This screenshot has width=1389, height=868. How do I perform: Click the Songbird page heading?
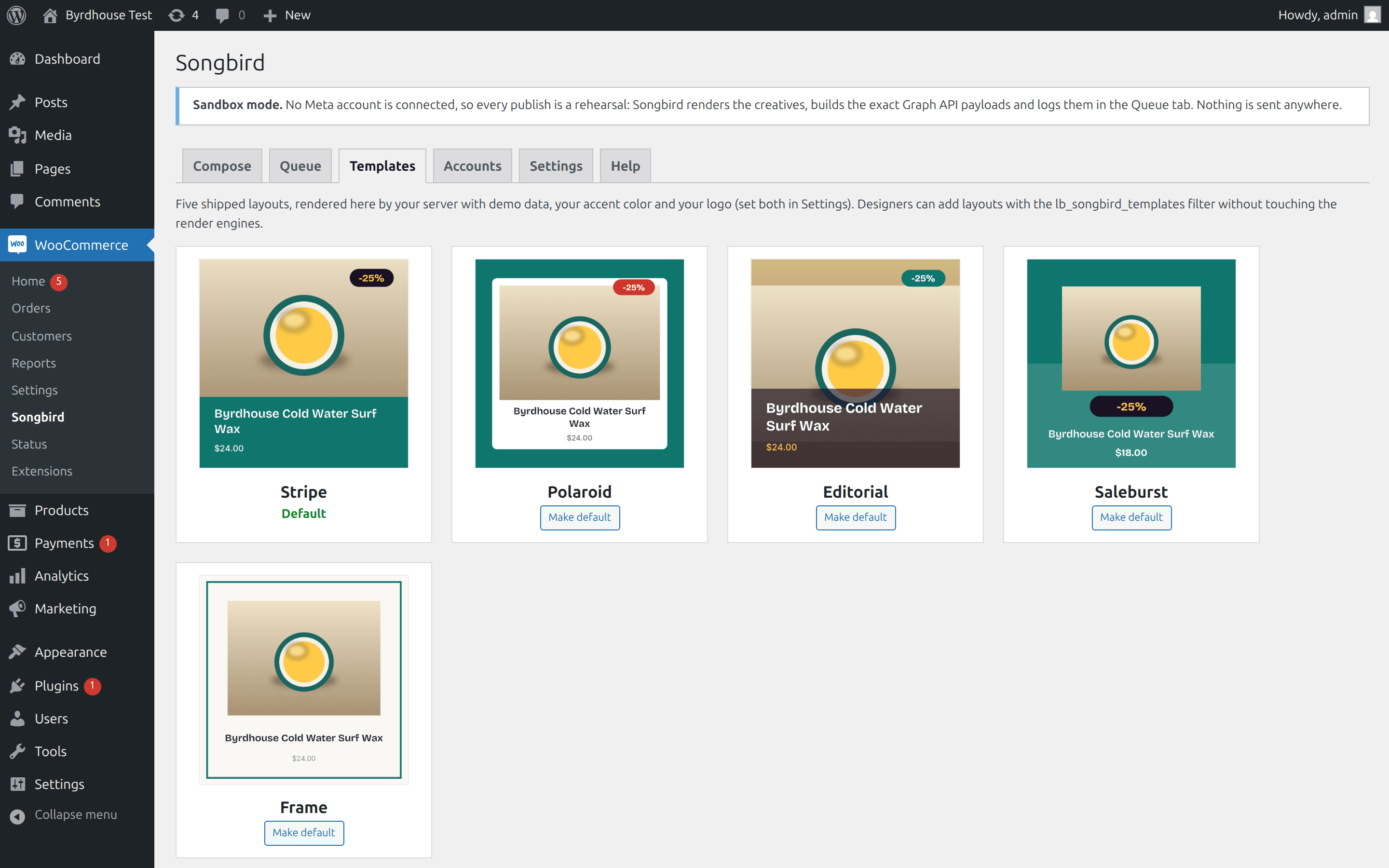point(220,63)
